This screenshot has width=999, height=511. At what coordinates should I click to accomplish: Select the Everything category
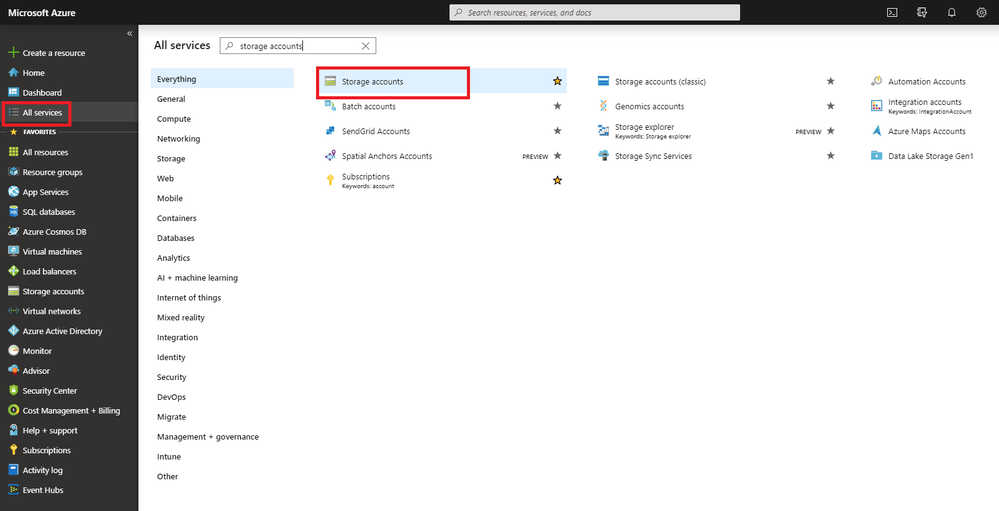[x=222, y=79]
